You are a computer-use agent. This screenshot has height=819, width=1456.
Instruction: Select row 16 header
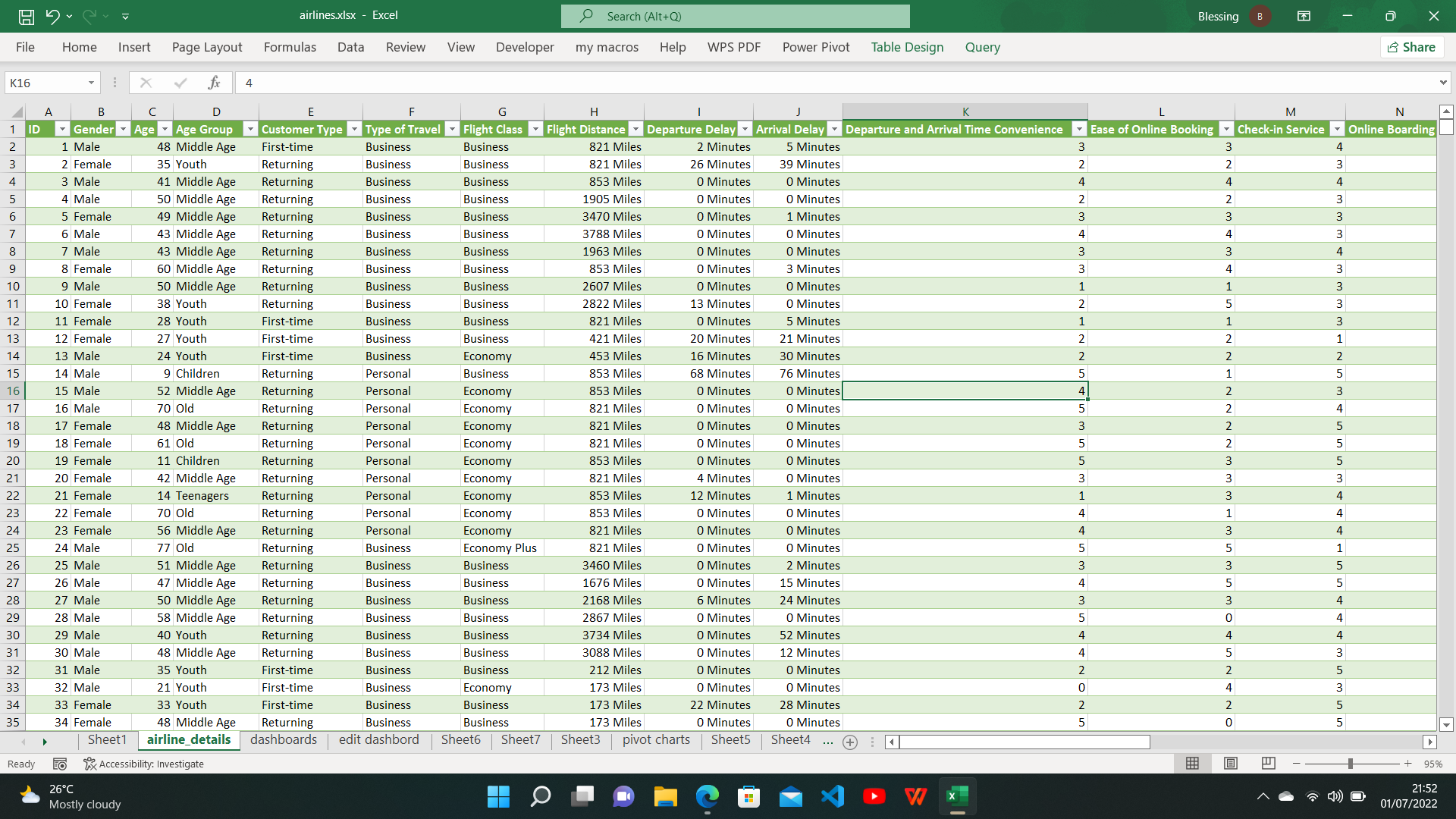tap(13, 391)
